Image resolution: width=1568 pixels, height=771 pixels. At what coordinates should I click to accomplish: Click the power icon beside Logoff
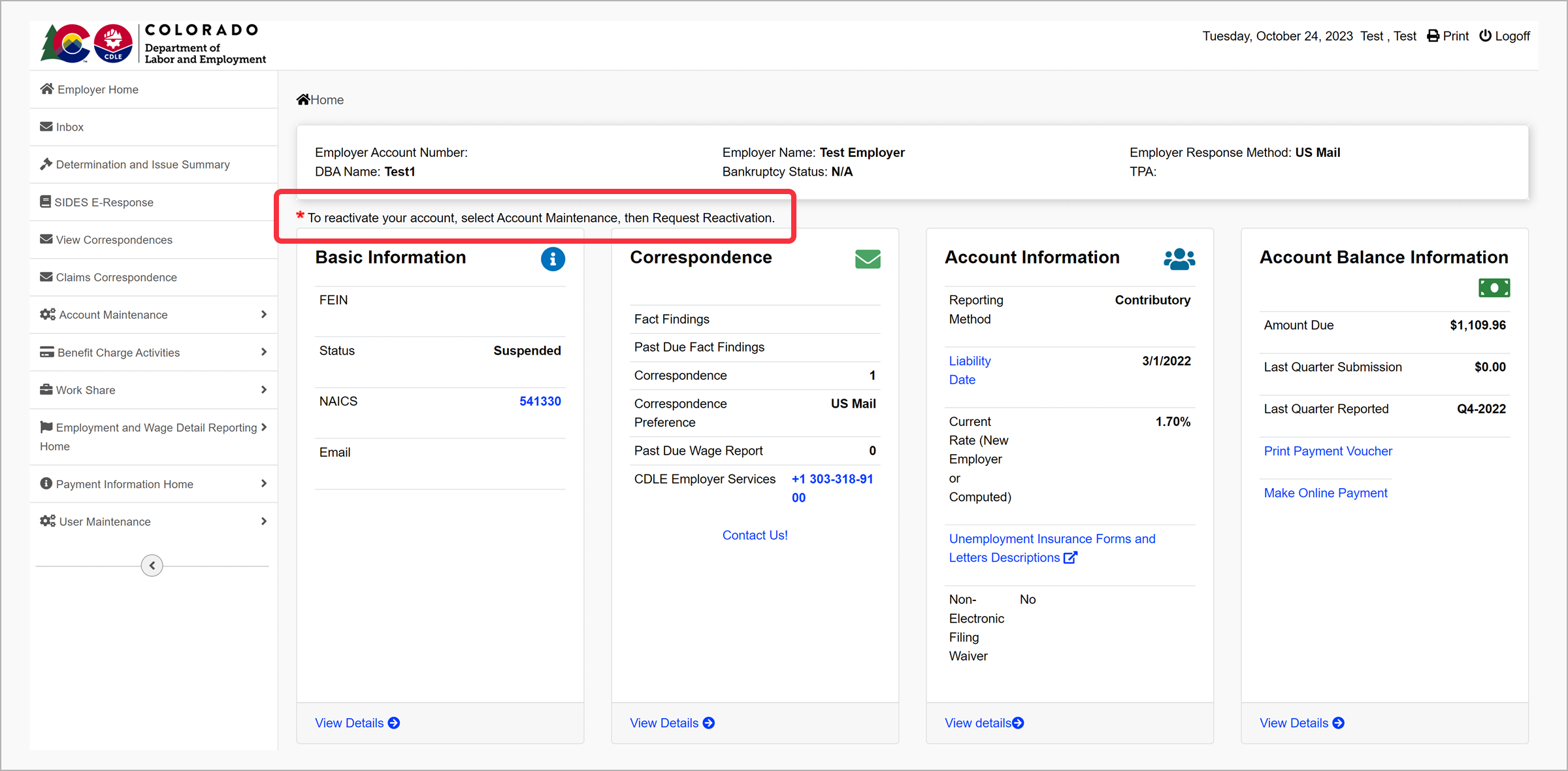[1486, 35]
